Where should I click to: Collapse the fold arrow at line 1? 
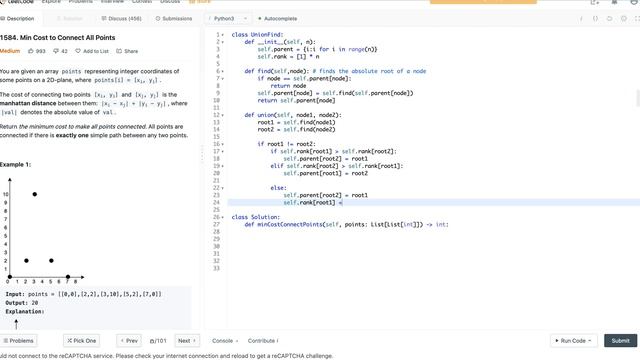[x=222, y=35]
